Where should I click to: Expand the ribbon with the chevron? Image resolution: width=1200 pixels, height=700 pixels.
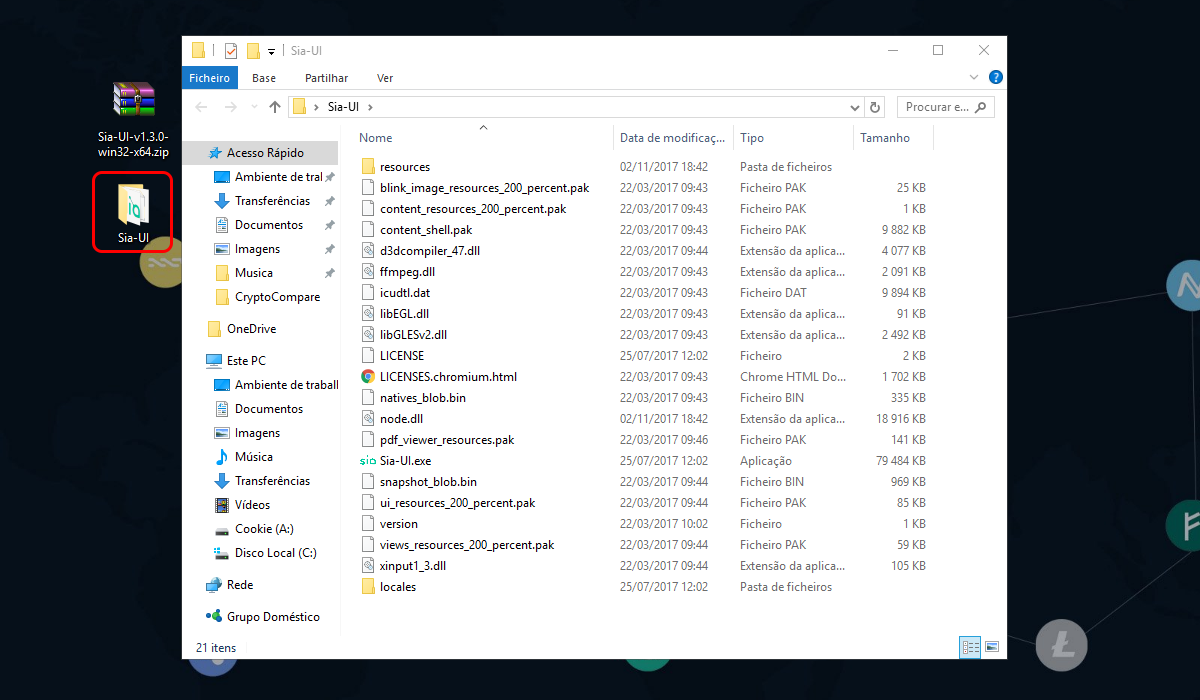(975, 77)
